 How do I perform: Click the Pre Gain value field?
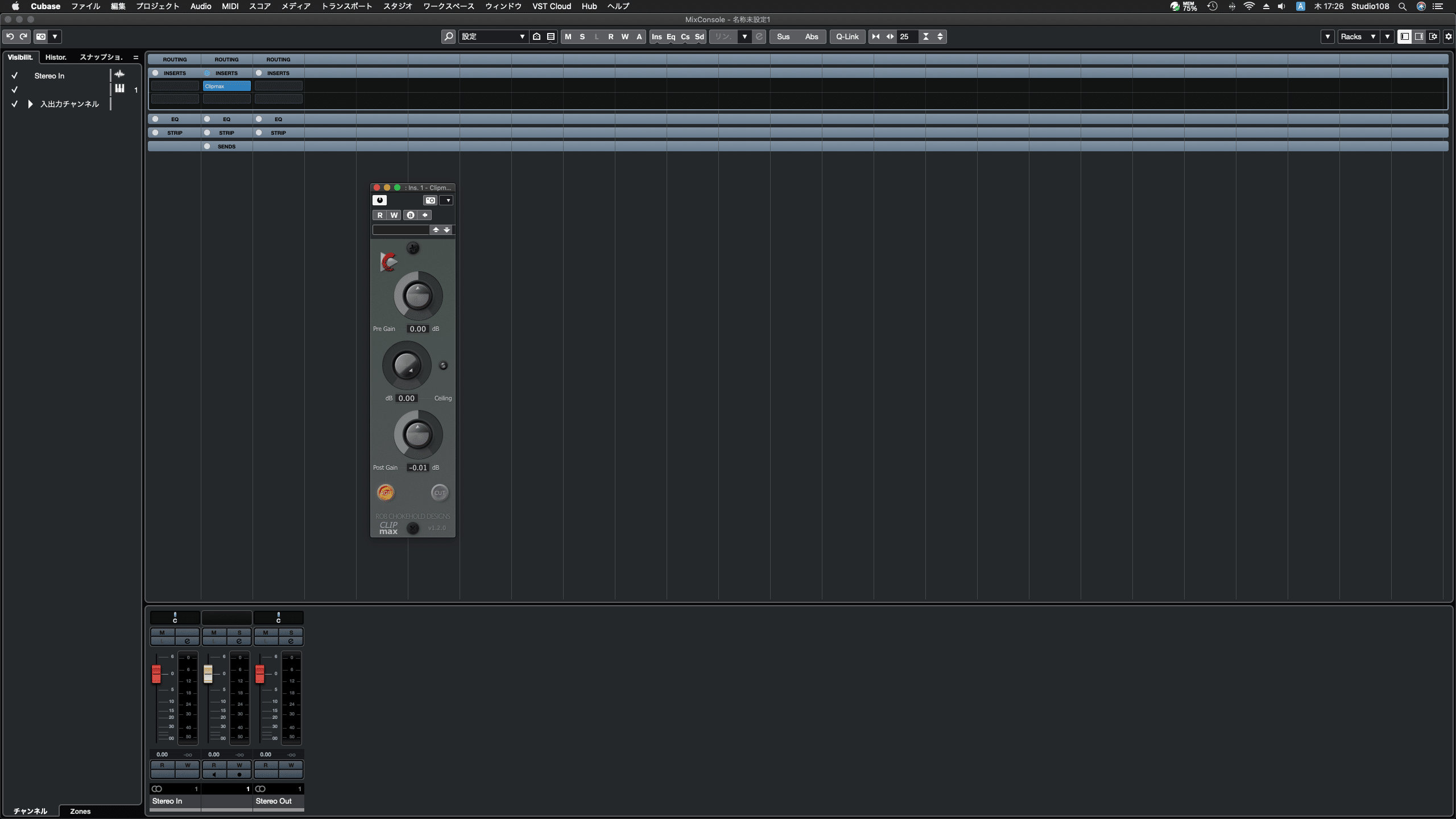click(417, 329)
